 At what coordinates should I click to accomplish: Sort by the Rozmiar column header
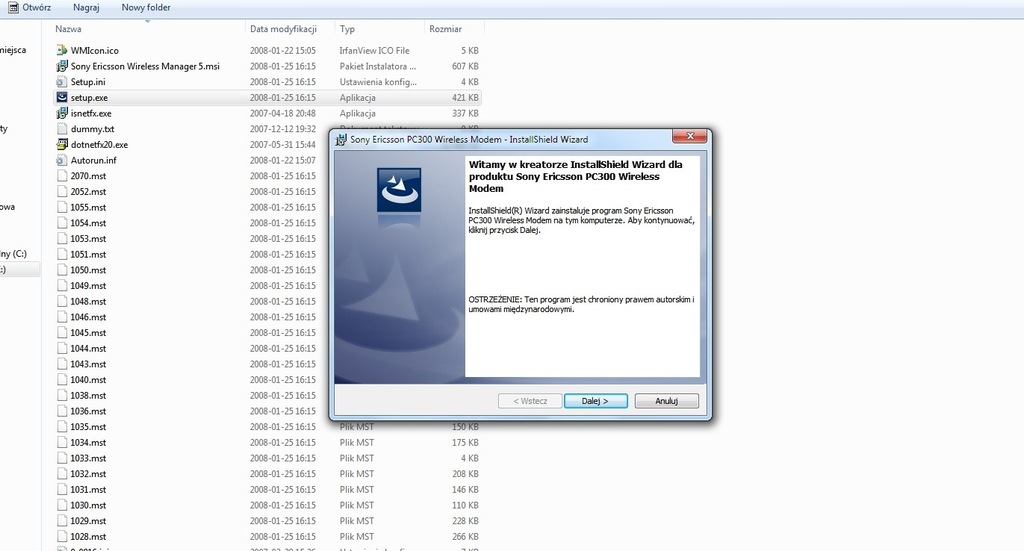click(445, 29)
